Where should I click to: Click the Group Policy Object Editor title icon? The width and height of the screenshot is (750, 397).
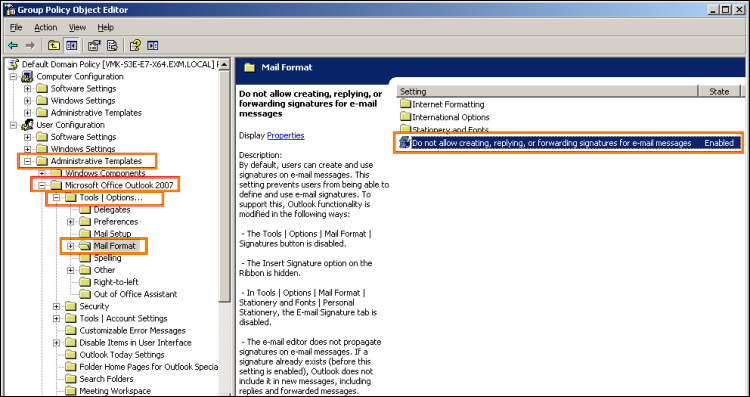click(x=11, y=10)
